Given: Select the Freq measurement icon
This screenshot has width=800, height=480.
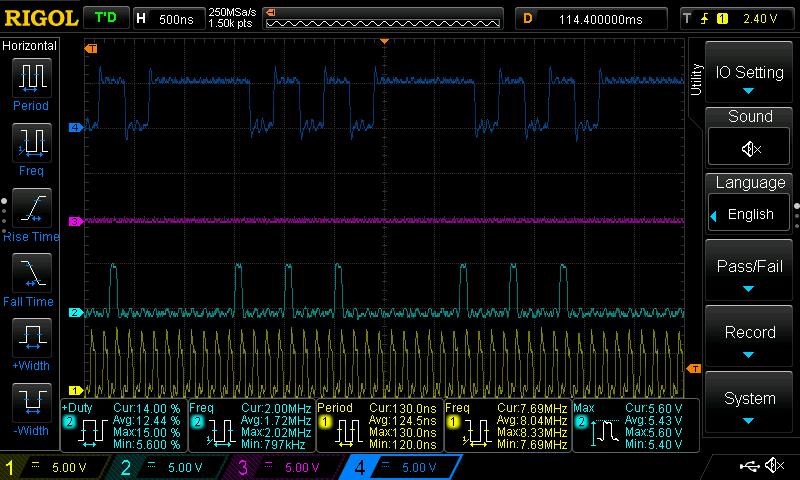Looking at the screenshot, I should click(32, 142).
